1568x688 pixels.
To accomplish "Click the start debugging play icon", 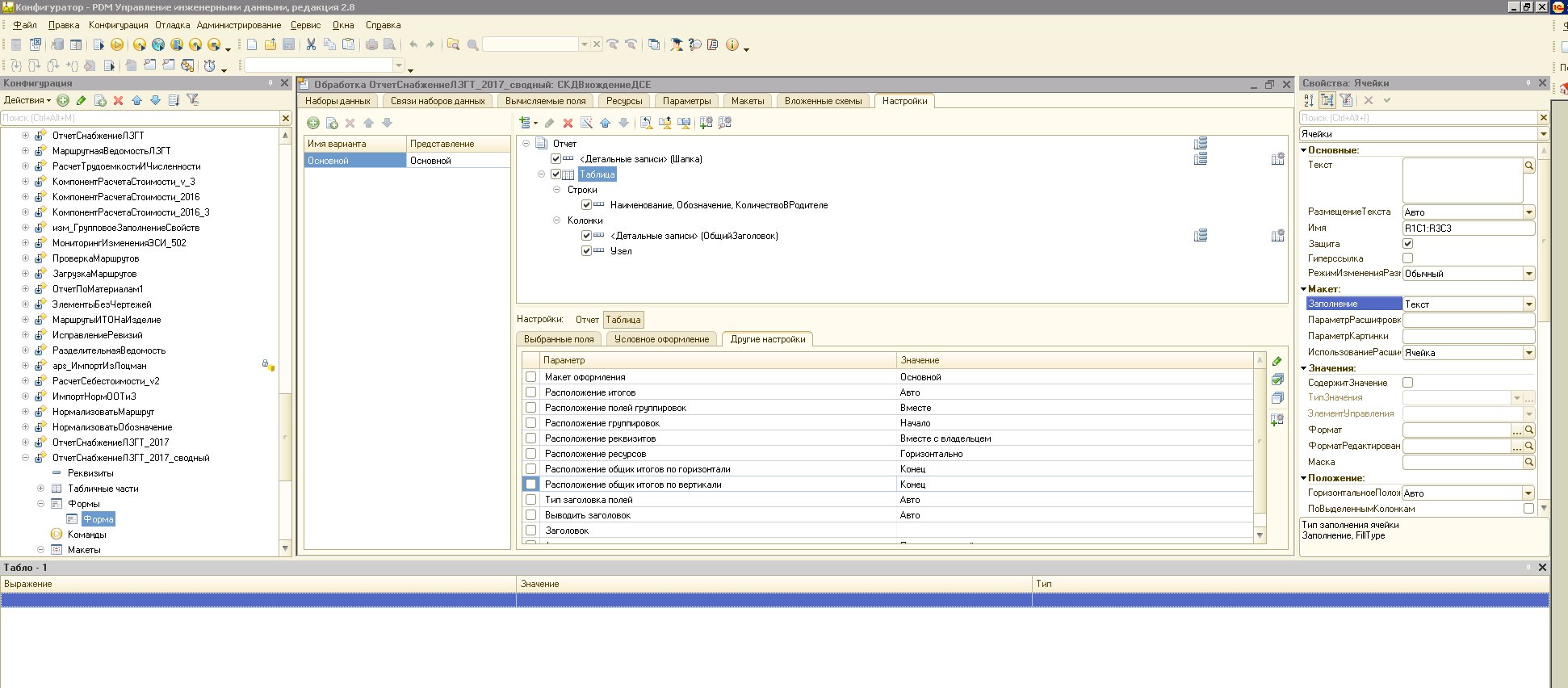I will tap(117, 44).
